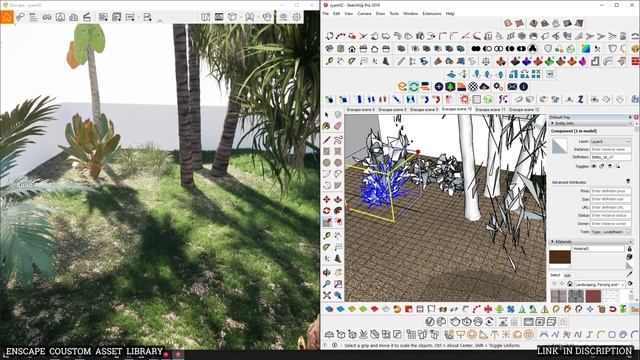Select the Rotate tool
Image resolution: width=640 pixels, height=360 pixels.
[x=327, y=211]
